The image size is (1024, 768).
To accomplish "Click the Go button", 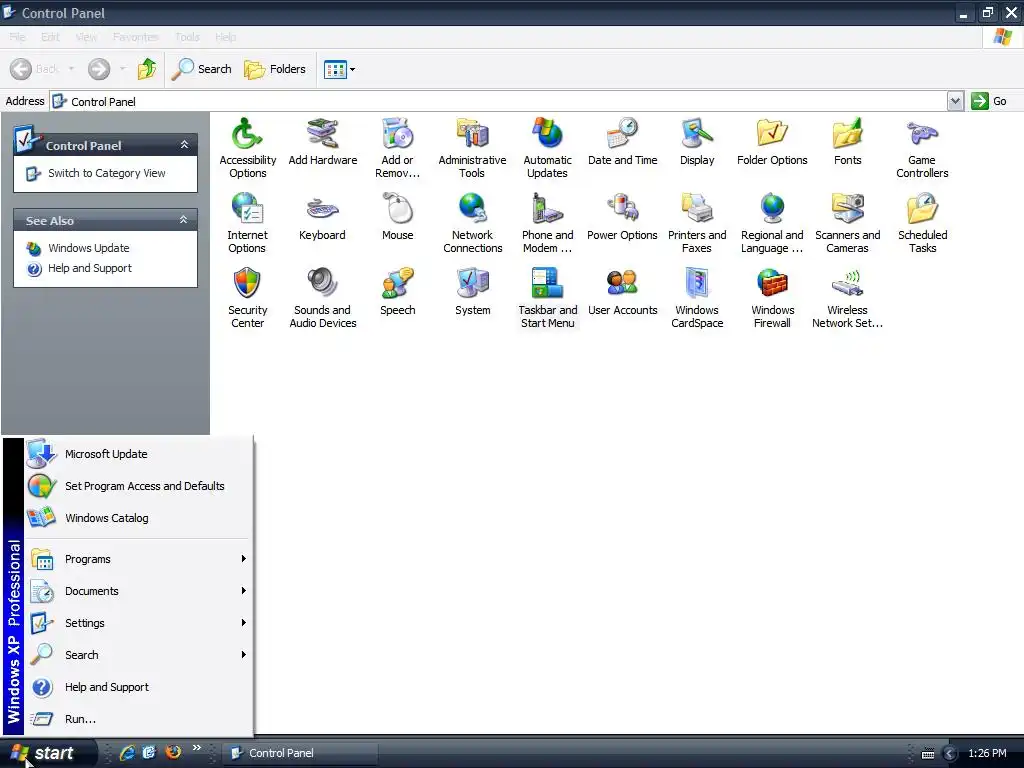I will (x=989, y=101).
